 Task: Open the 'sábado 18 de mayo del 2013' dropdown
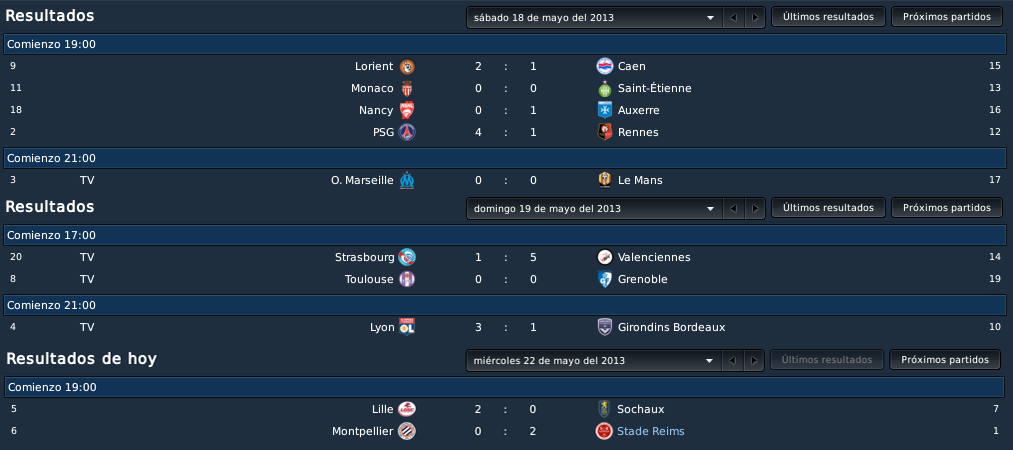[594, 17]
